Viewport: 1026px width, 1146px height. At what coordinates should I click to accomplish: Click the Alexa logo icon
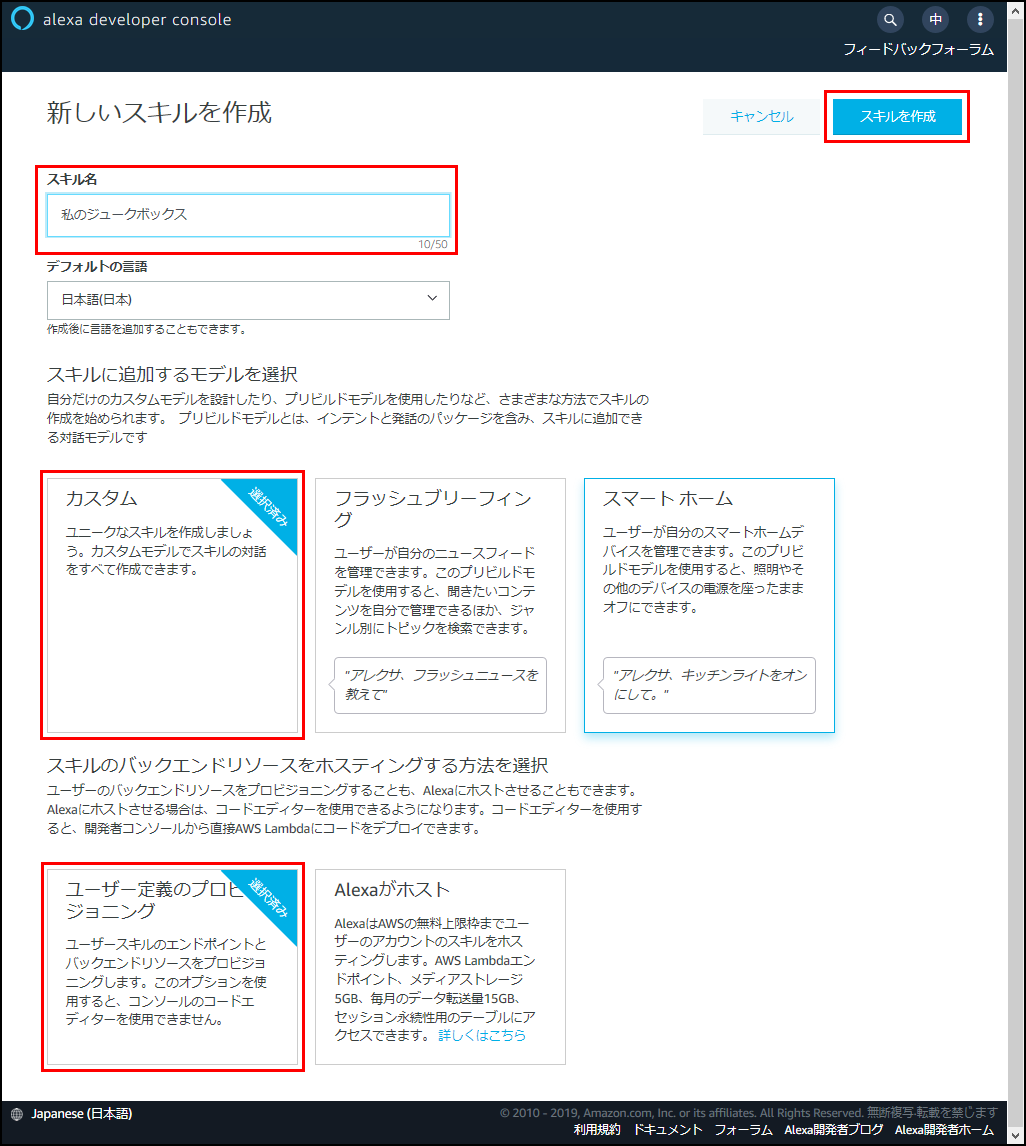click(x=22, y=21)
